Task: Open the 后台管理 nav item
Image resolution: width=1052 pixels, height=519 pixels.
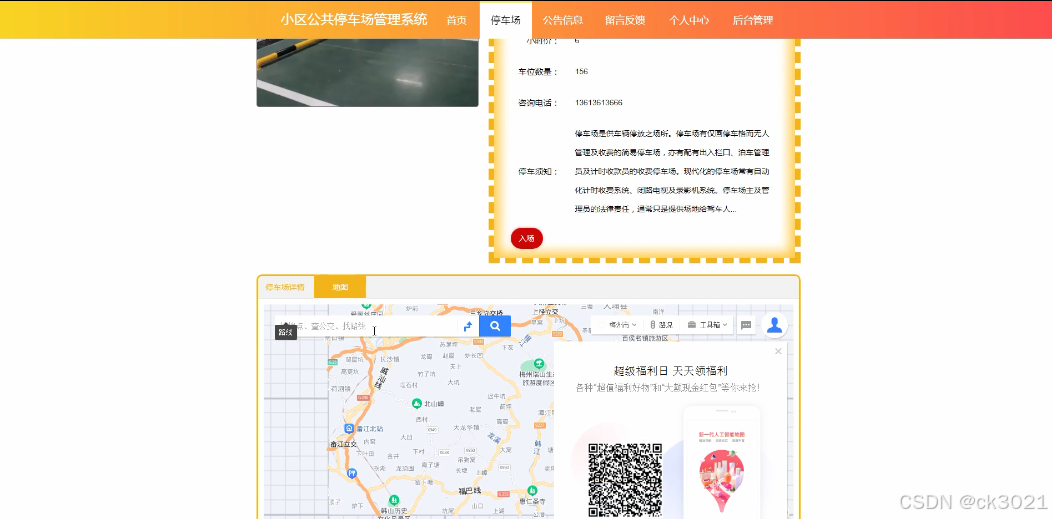Action: coord(753,20)
